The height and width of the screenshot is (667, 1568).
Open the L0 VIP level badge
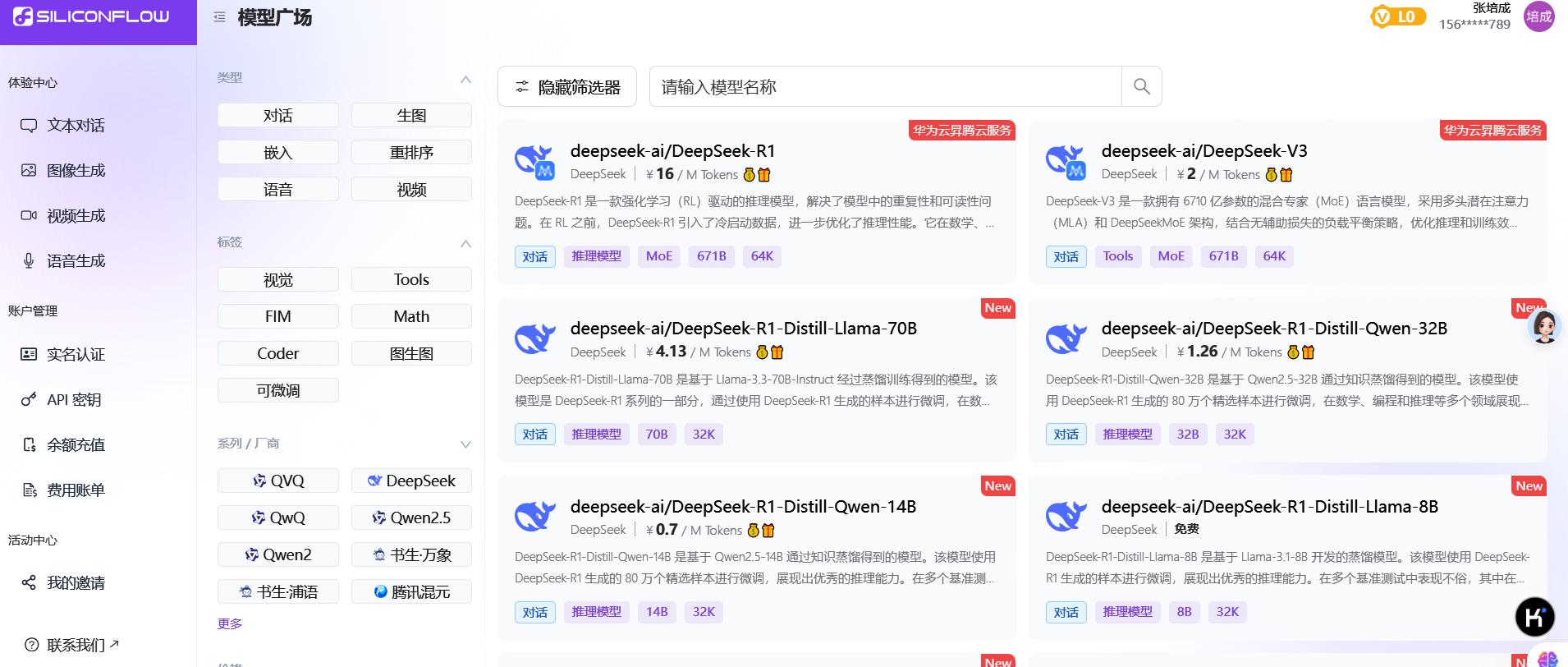(1397, 16)
